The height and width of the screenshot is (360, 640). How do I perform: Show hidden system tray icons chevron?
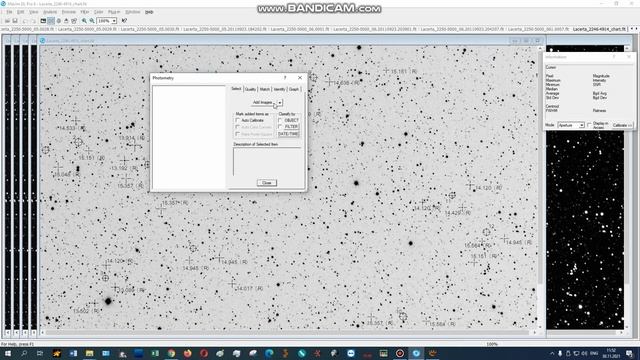(552, 353)
